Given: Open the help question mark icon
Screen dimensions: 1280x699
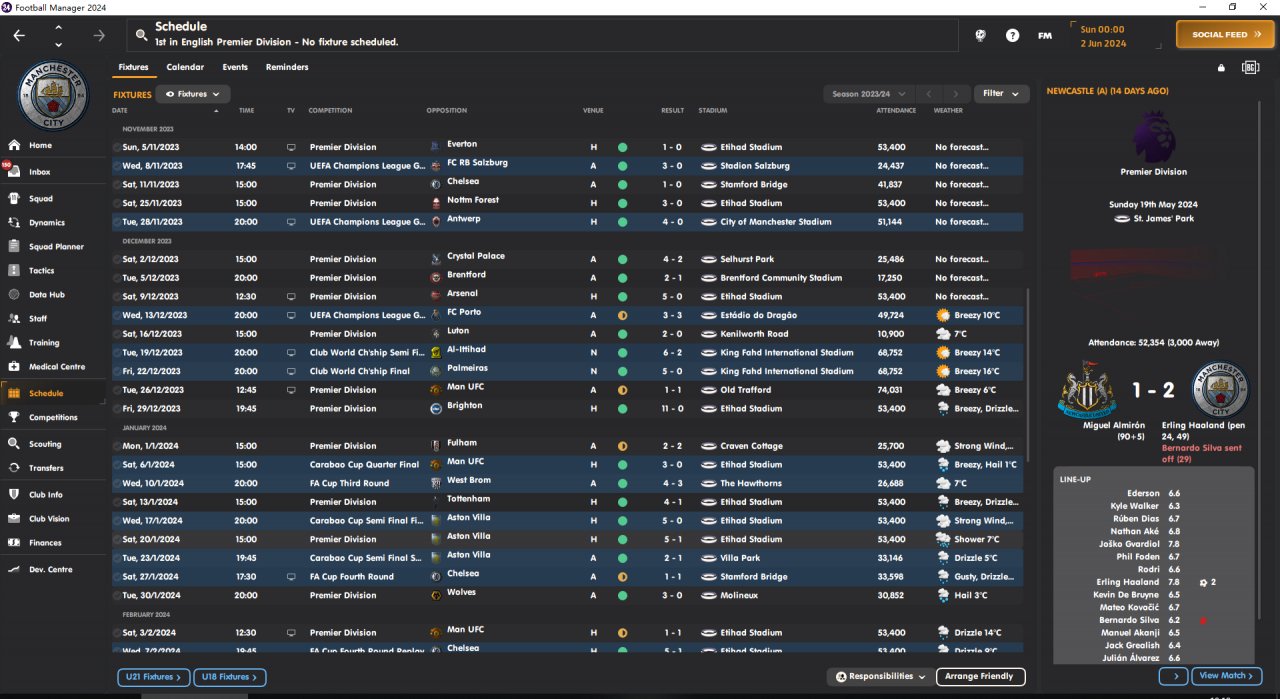Looking at the screenshot, I should pyautogui.click(x=1013, y=35).
